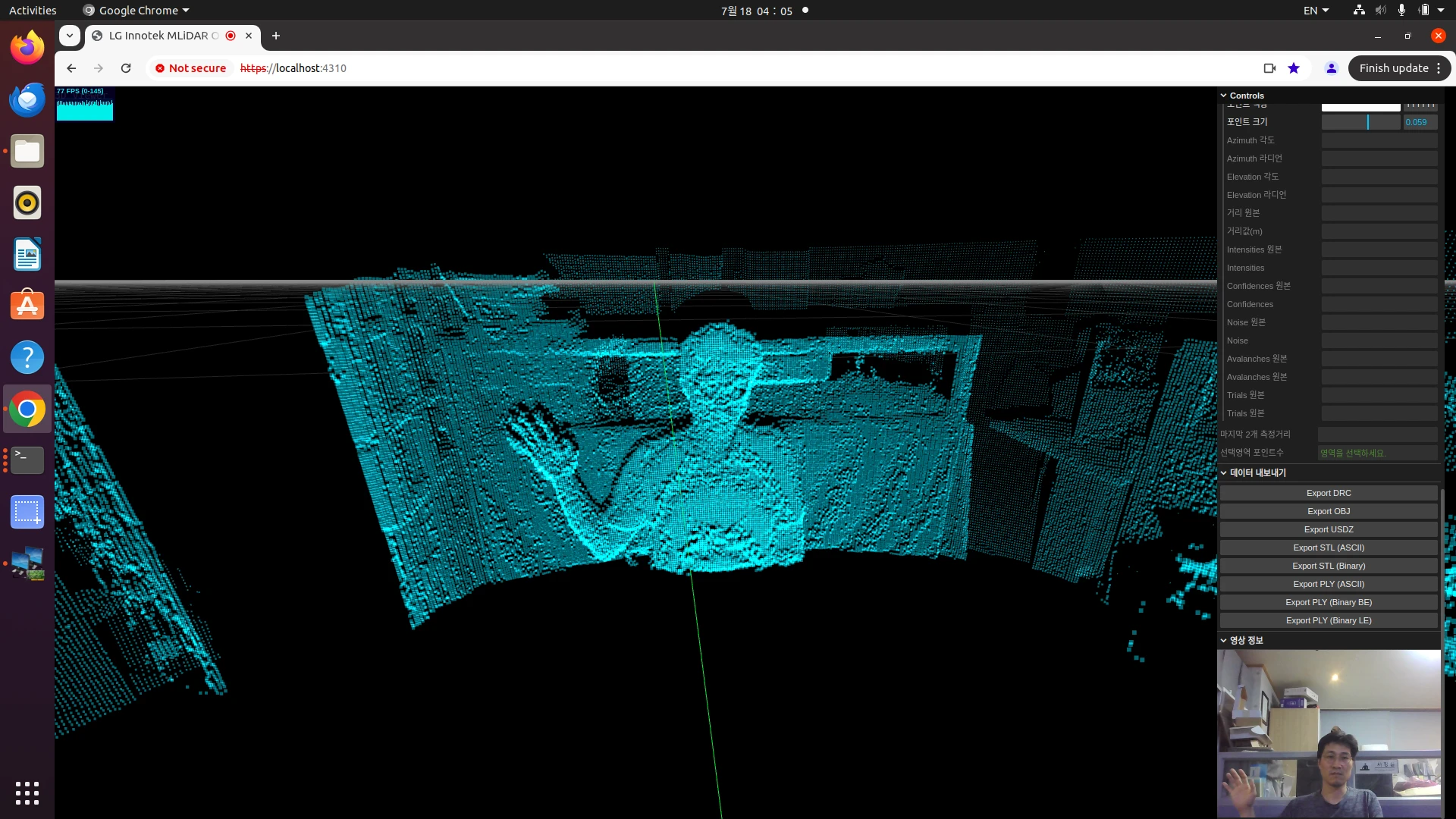Click the Noise 원본 field
This screenshot has width=1456, height=819.
click(1379, 322)
